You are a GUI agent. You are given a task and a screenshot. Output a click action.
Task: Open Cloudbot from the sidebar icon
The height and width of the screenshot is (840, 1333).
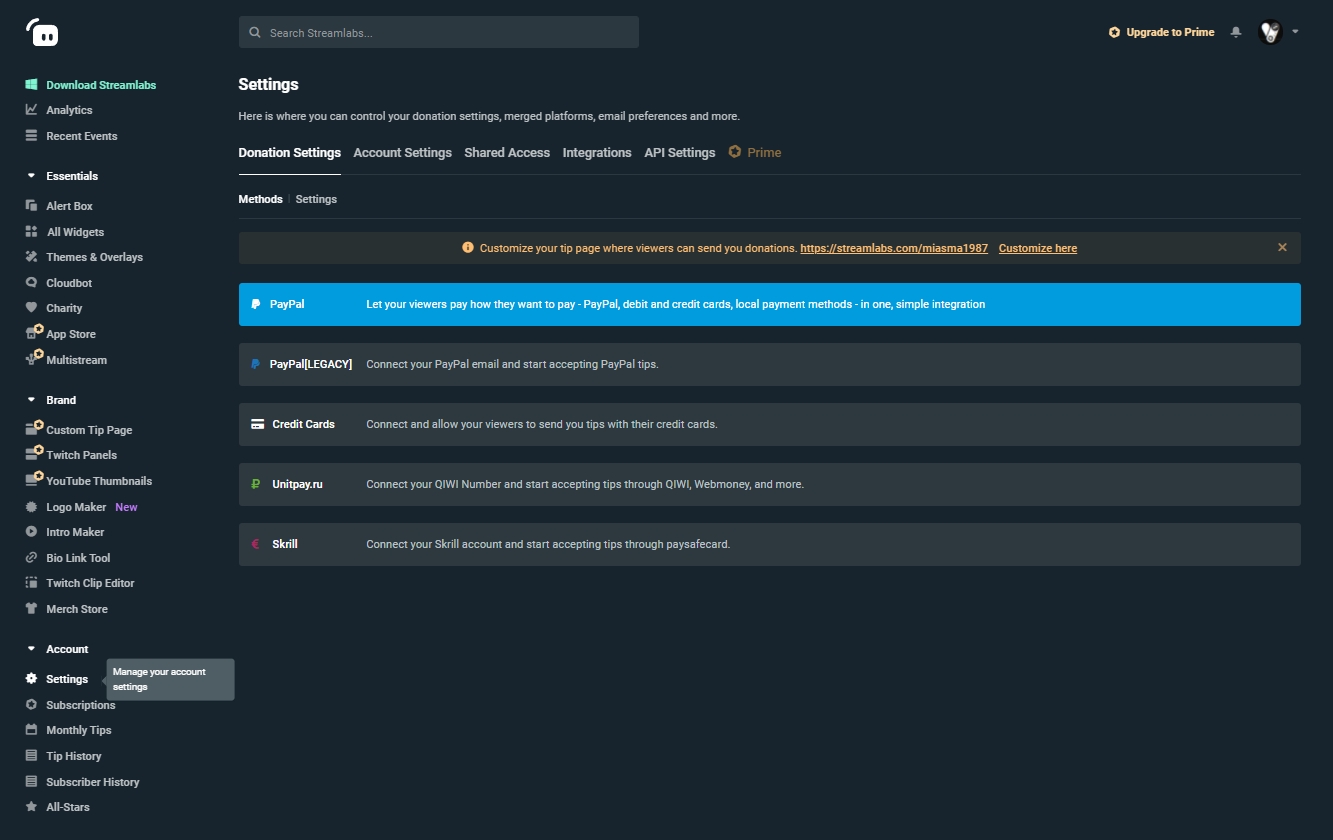pos(32,283)
